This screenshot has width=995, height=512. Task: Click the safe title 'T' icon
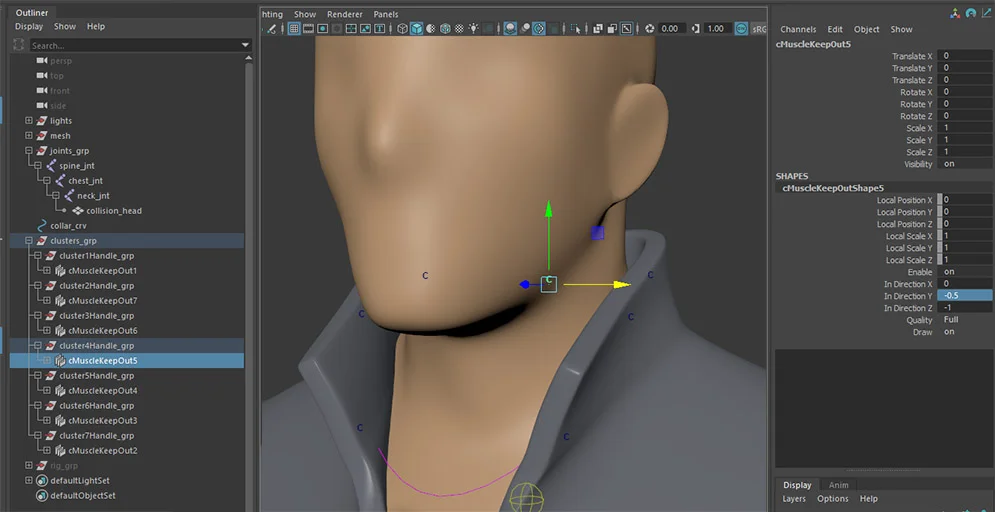[x=379, y=29]
